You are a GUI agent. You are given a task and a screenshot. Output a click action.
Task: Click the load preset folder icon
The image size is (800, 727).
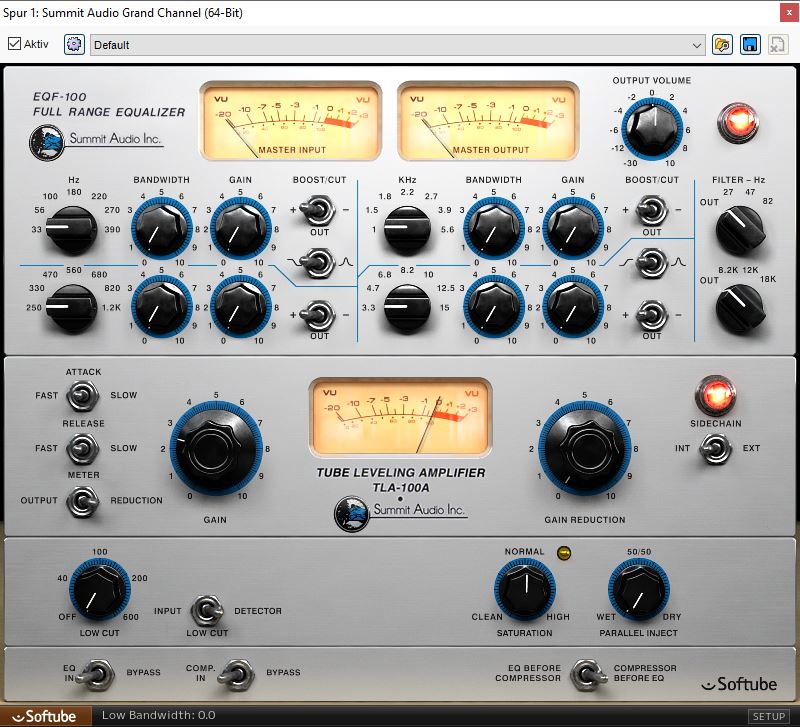click(x=722, y=45)
